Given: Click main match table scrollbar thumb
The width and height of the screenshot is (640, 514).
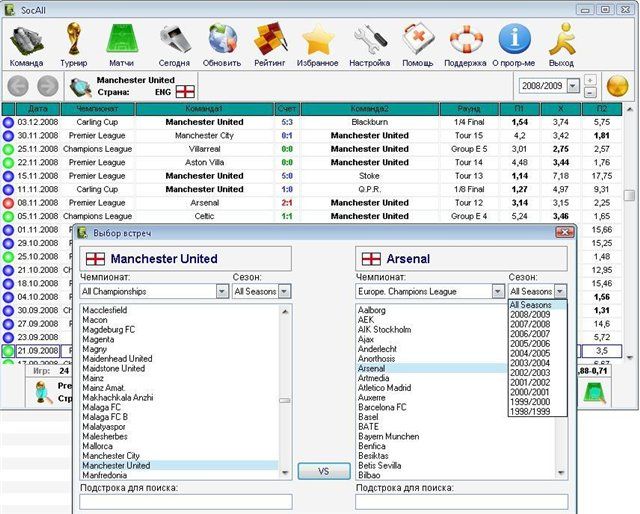Looking at the screenshot, I should tap(629, 195).
